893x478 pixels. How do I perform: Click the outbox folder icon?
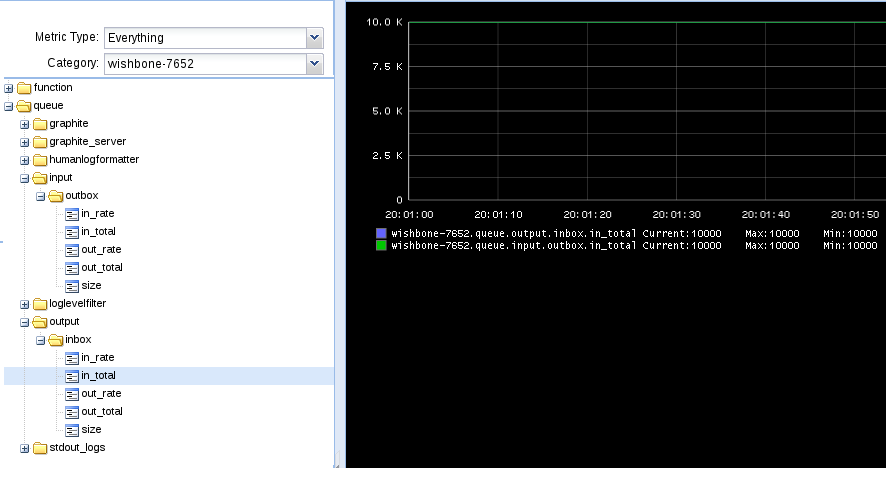click(x=56, y=196)
